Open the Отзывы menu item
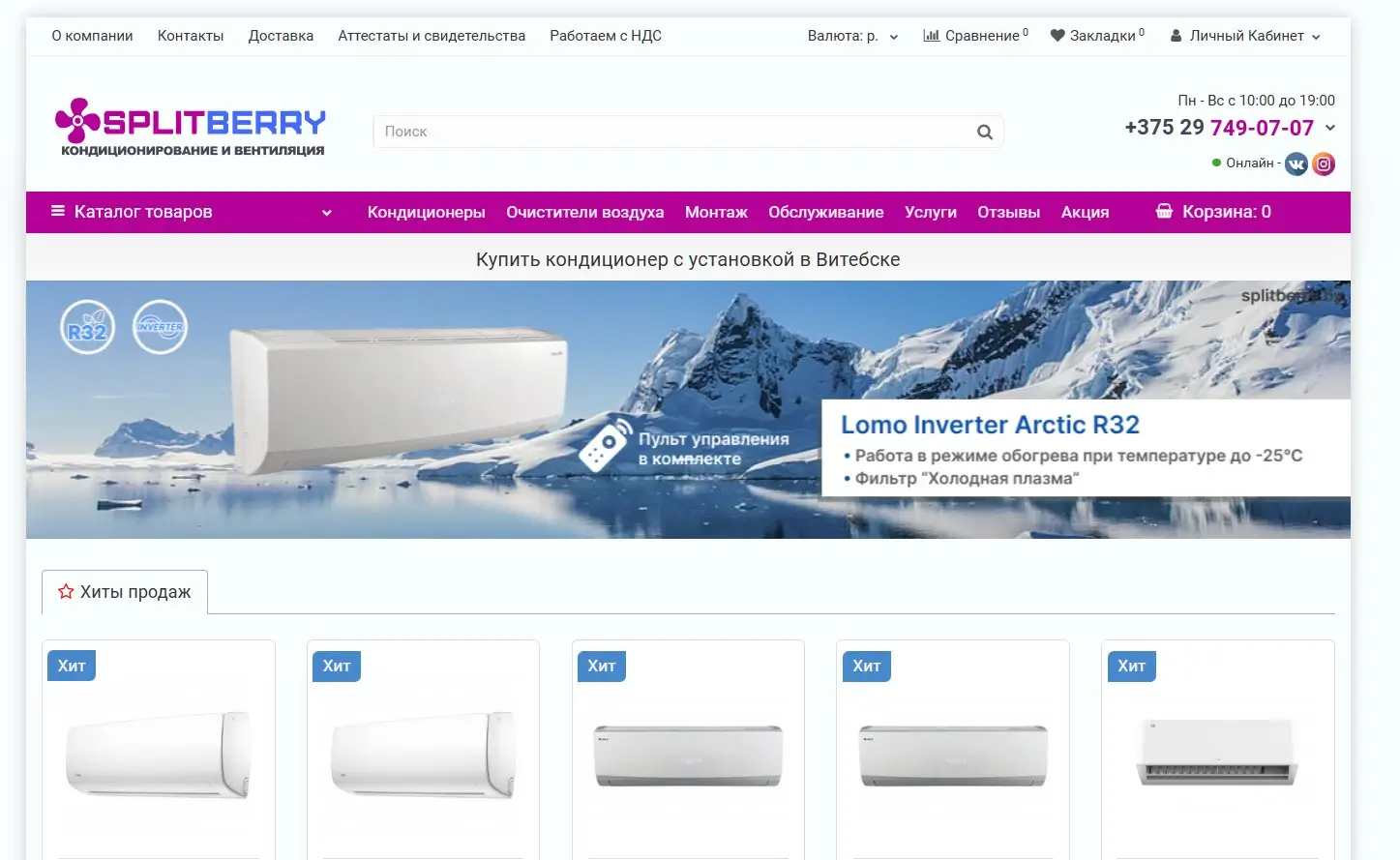Screen dimensions: 1400x860 point(1008,212)
